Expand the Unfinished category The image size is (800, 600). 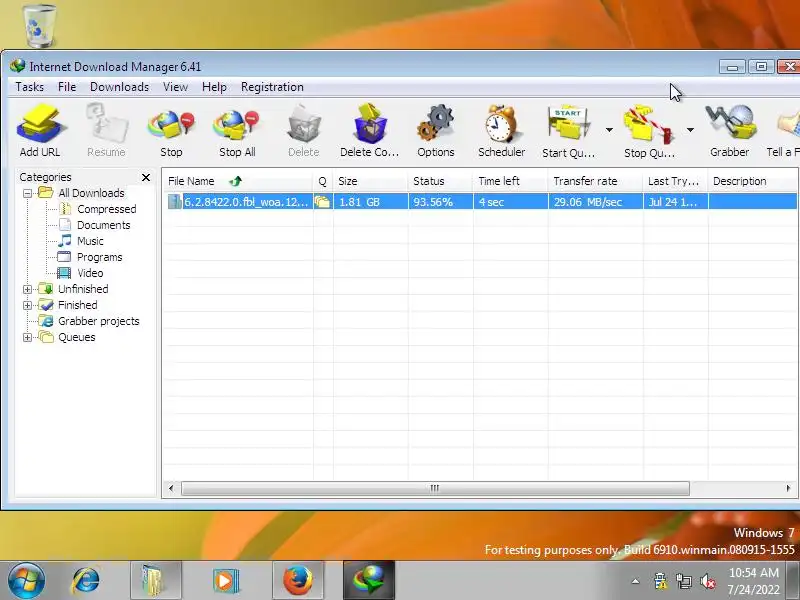click(x=28, y=289)
